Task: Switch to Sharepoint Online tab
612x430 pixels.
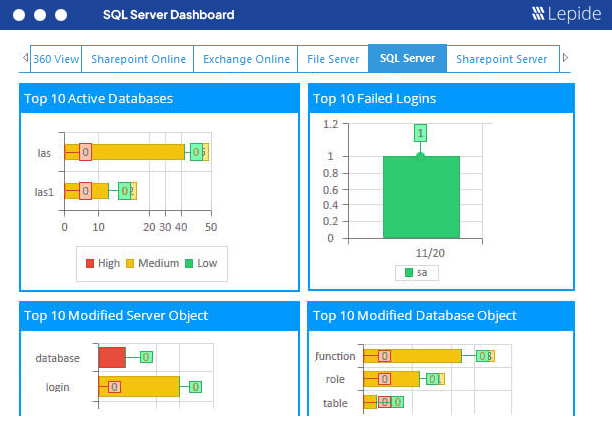Action: point(138,59)
